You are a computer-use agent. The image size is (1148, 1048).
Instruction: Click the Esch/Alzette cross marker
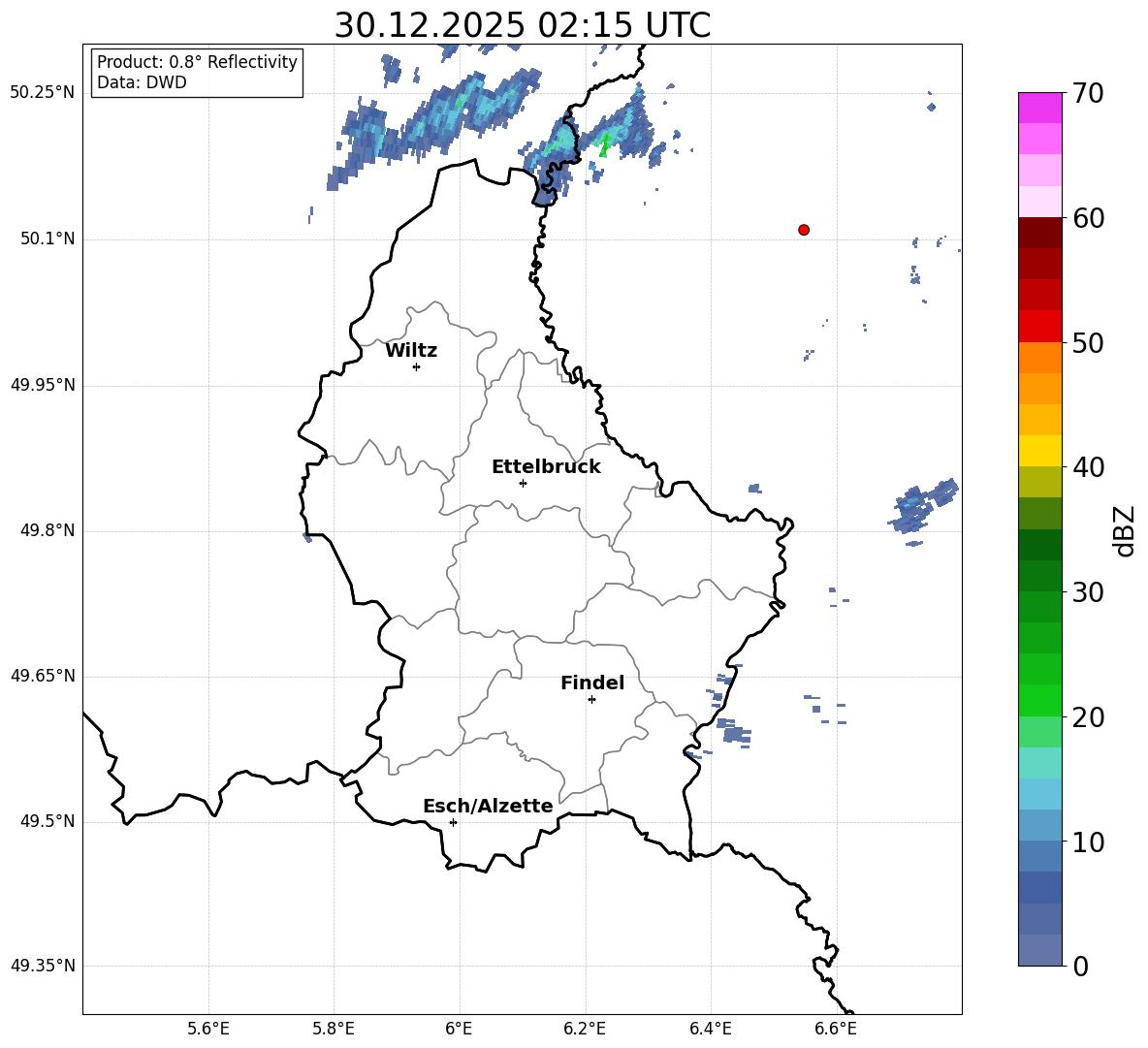(453, 822)
